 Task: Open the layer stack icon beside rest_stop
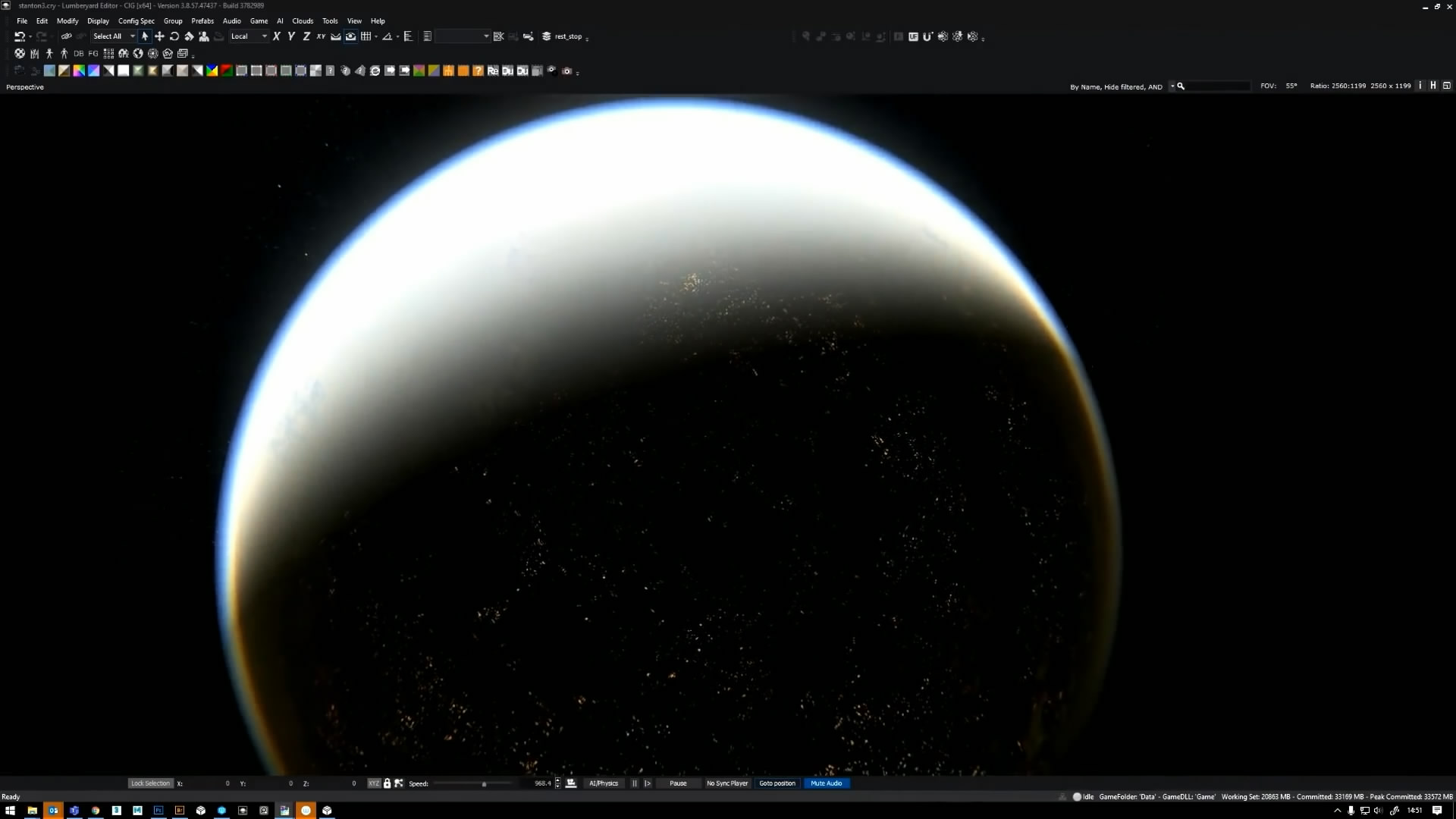coord(546,36)
